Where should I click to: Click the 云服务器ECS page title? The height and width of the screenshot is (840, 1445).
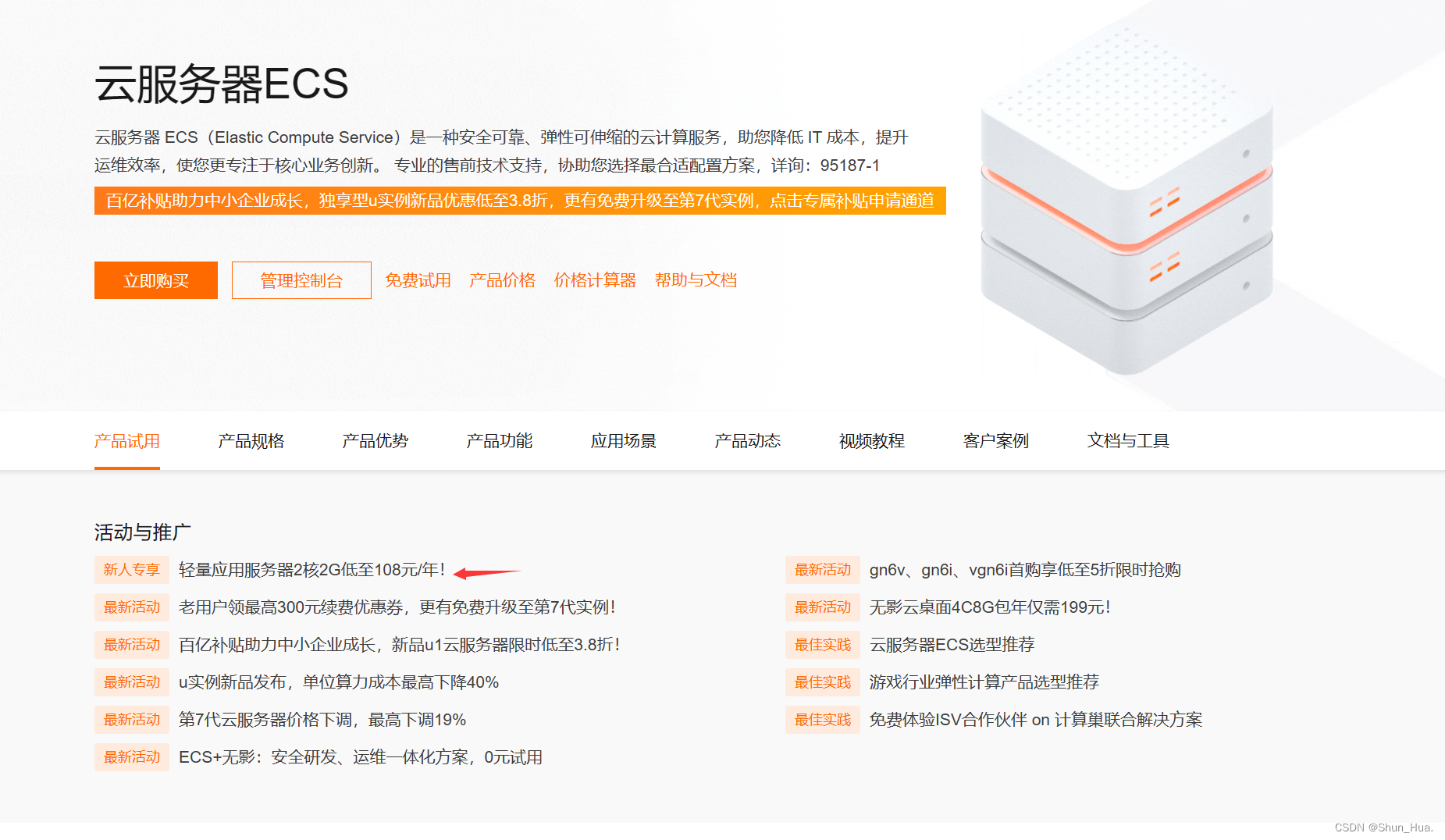click(x=222, y=84)
